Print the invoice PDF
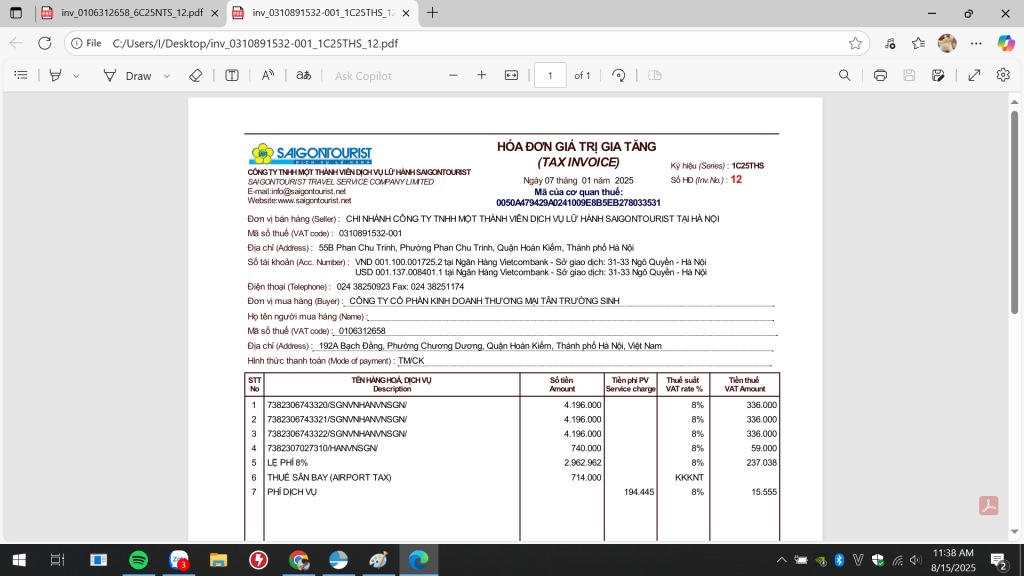The image size is (1024, 576). tap(880, 75)
